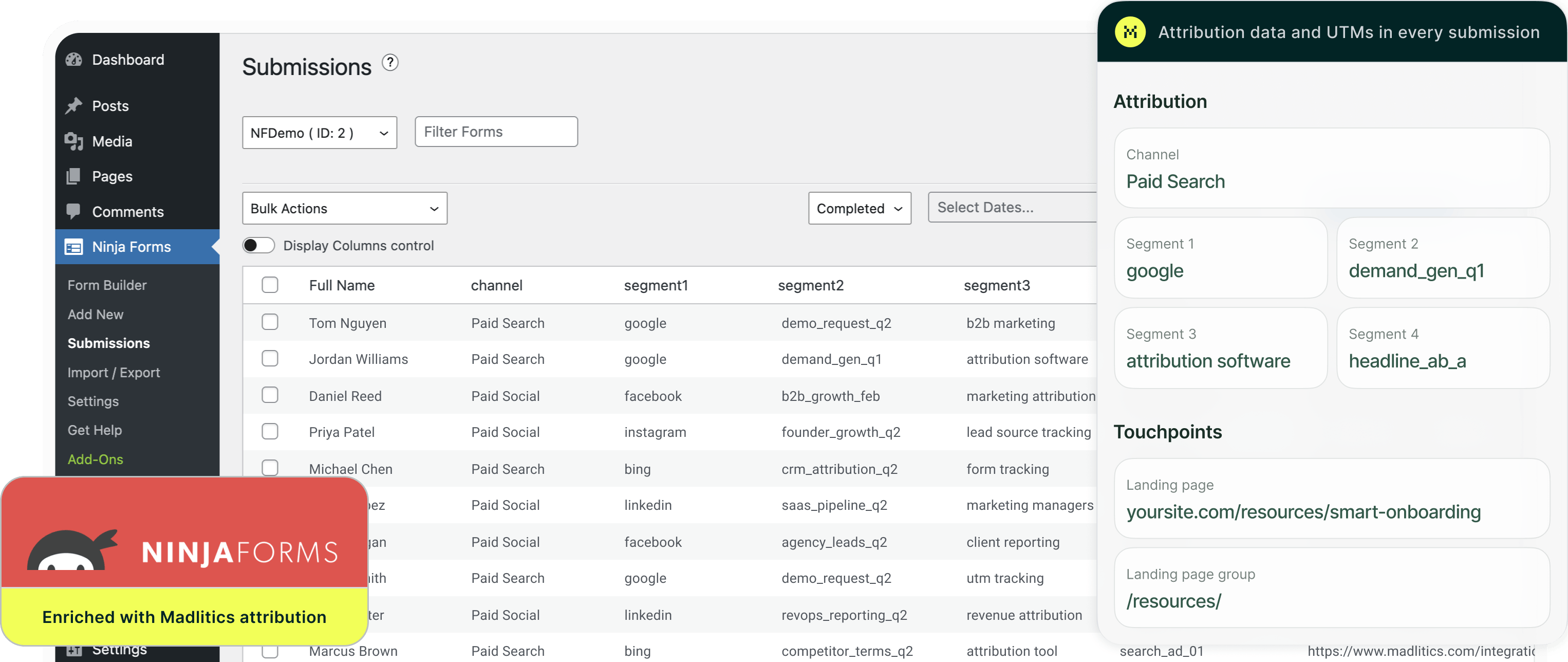1568x662 pixels.
Task: Open the Comments menu item
Action: coord(138,211)
